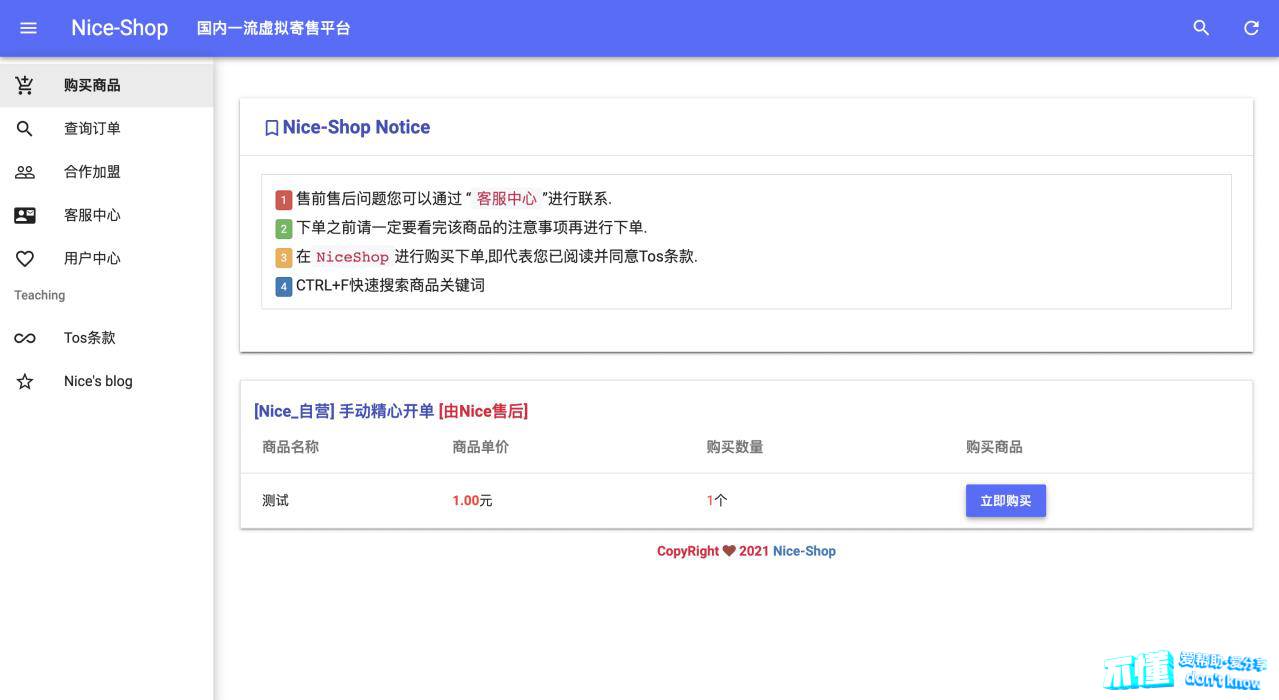Click the Nice-Shop title in header

coord(119,28)
